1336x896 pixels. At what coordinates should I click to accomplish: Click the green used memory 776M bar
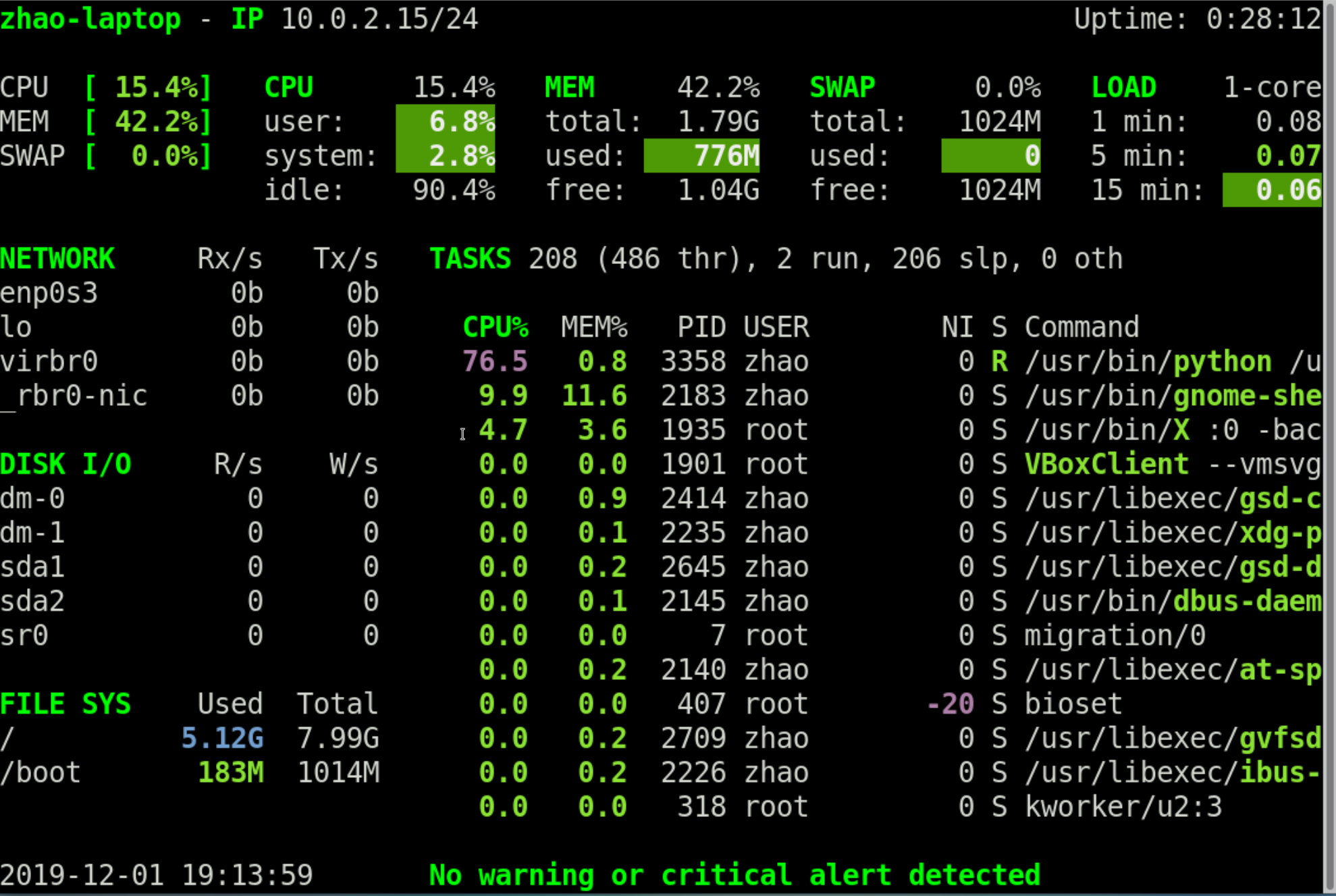coord(701,156)
